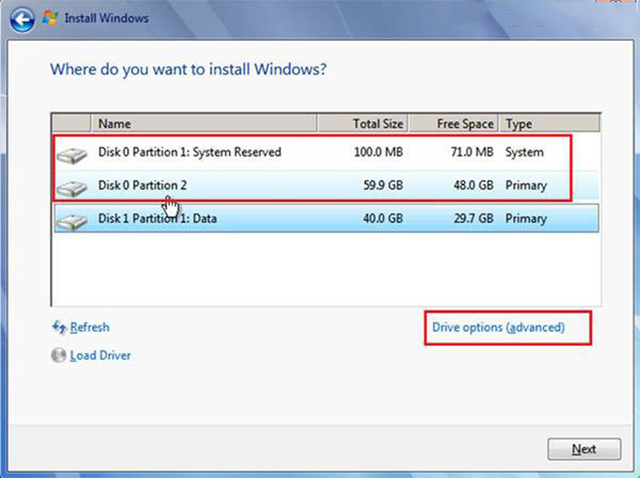Viewport: 640px width, 478px height.
Task: Click the Type column header
Action: [519, 124]
